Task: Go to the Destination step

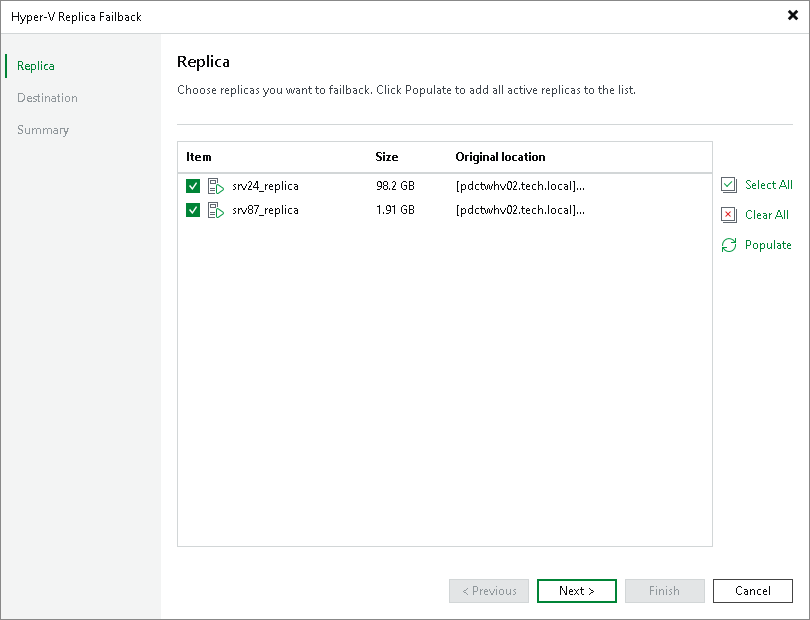Action: coord(47,98)
